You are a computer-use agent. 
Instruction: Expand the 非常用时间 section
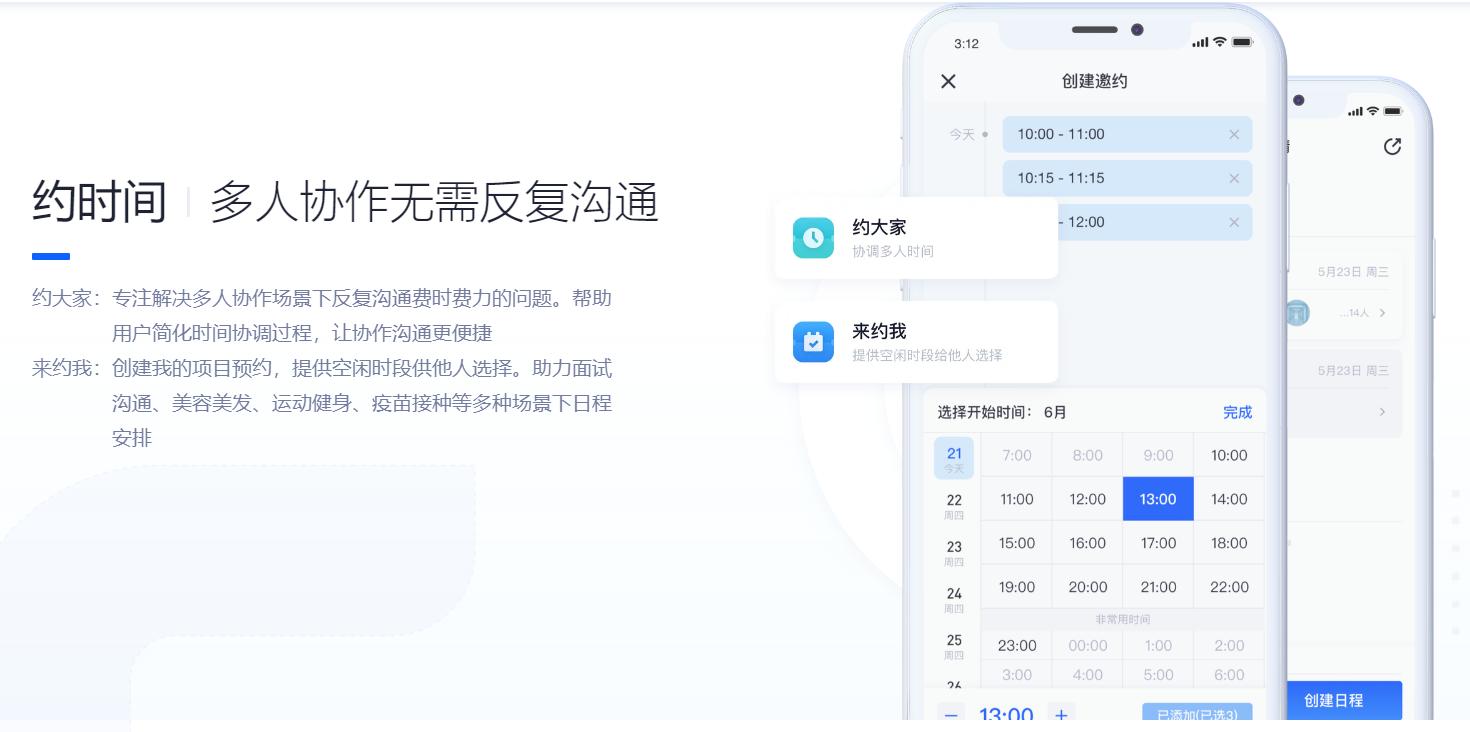pos(1123,619)
